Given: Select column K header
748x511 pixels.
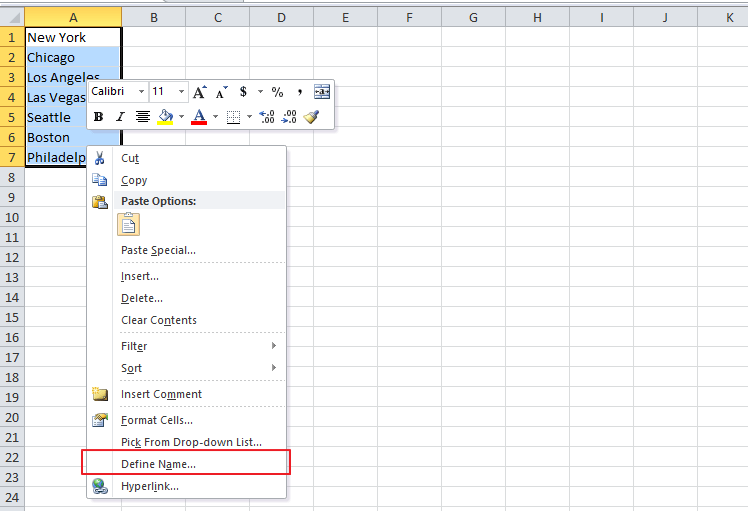Looking at the screenshot, I should click(723, 18).
